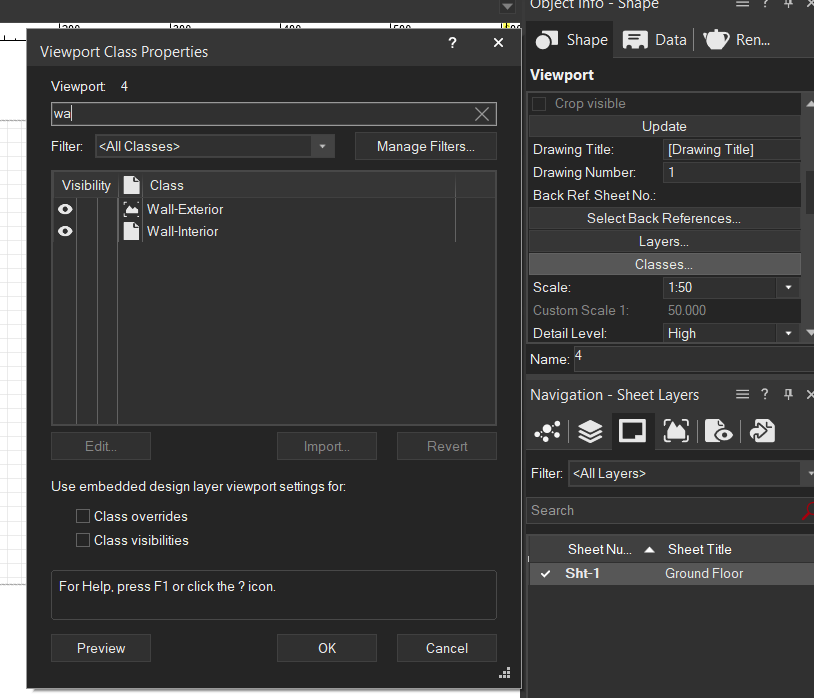Toggle visibility eye for Wall-Interior class
The width and height of the screenshot is (814, 698).
click(x=65, y=231)
